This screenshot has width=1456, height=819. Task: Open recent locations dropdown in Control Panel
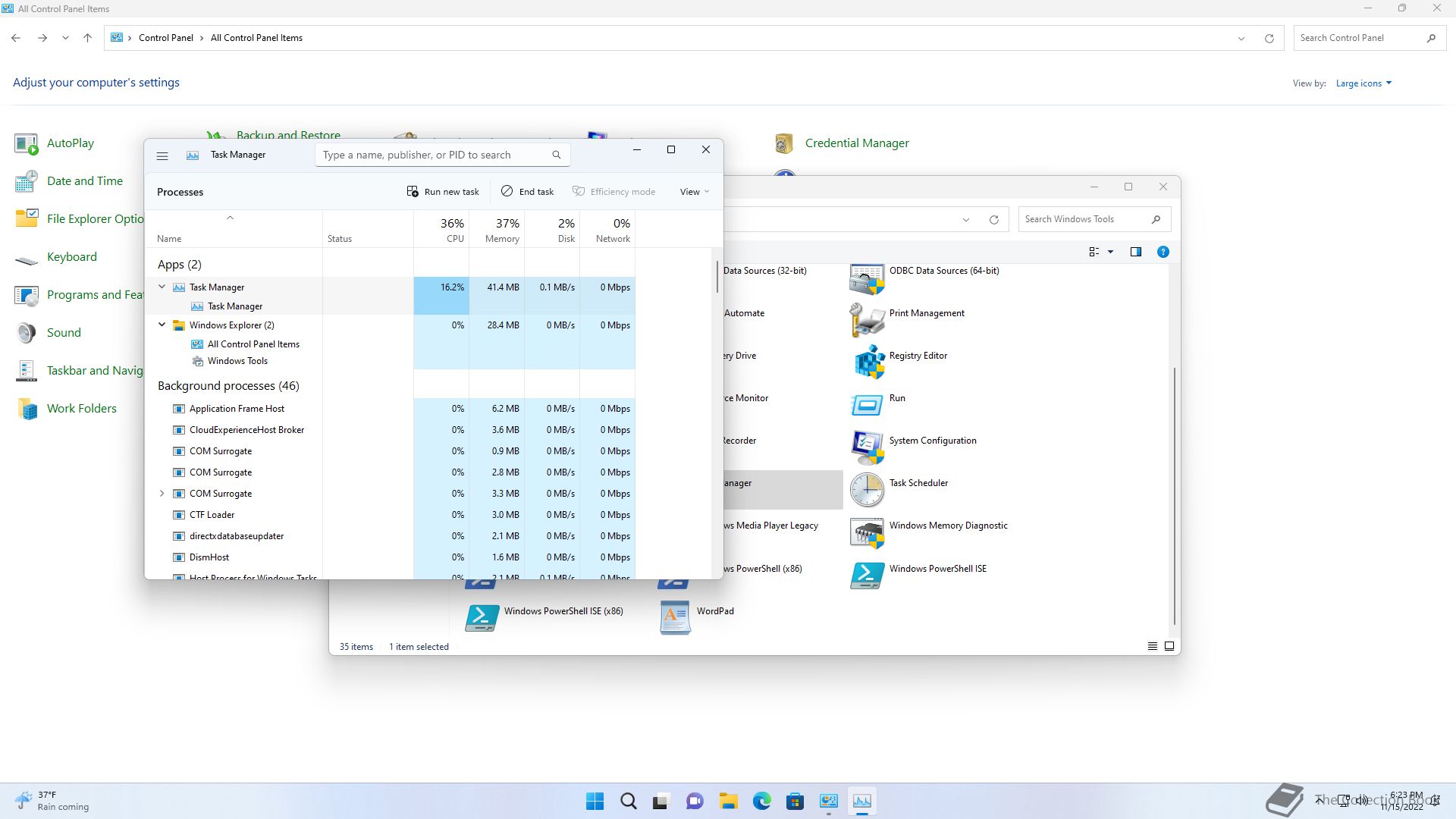[65, 38]
